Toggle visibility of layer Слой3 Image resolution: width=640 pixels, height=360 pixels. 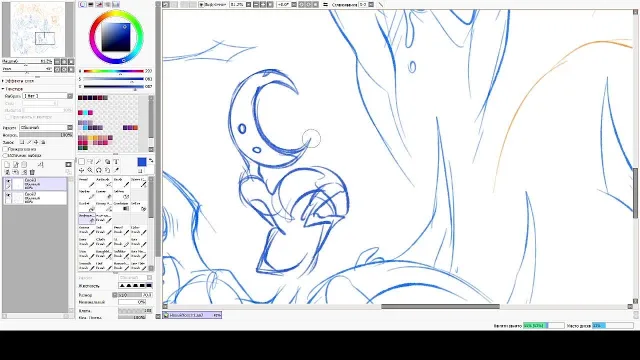[8, 181]
